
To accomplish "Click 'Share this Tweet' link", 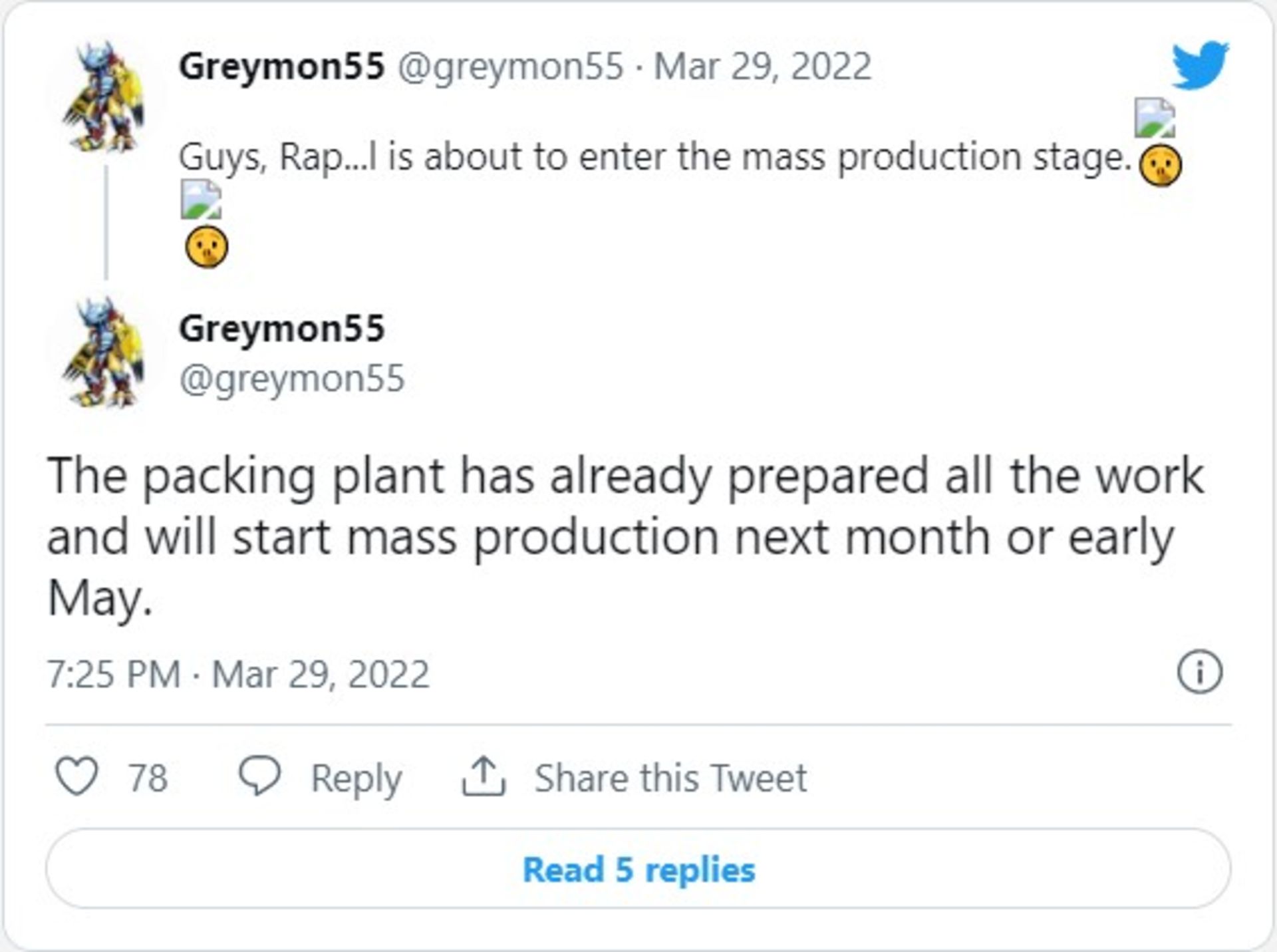I will click(670, 778).
